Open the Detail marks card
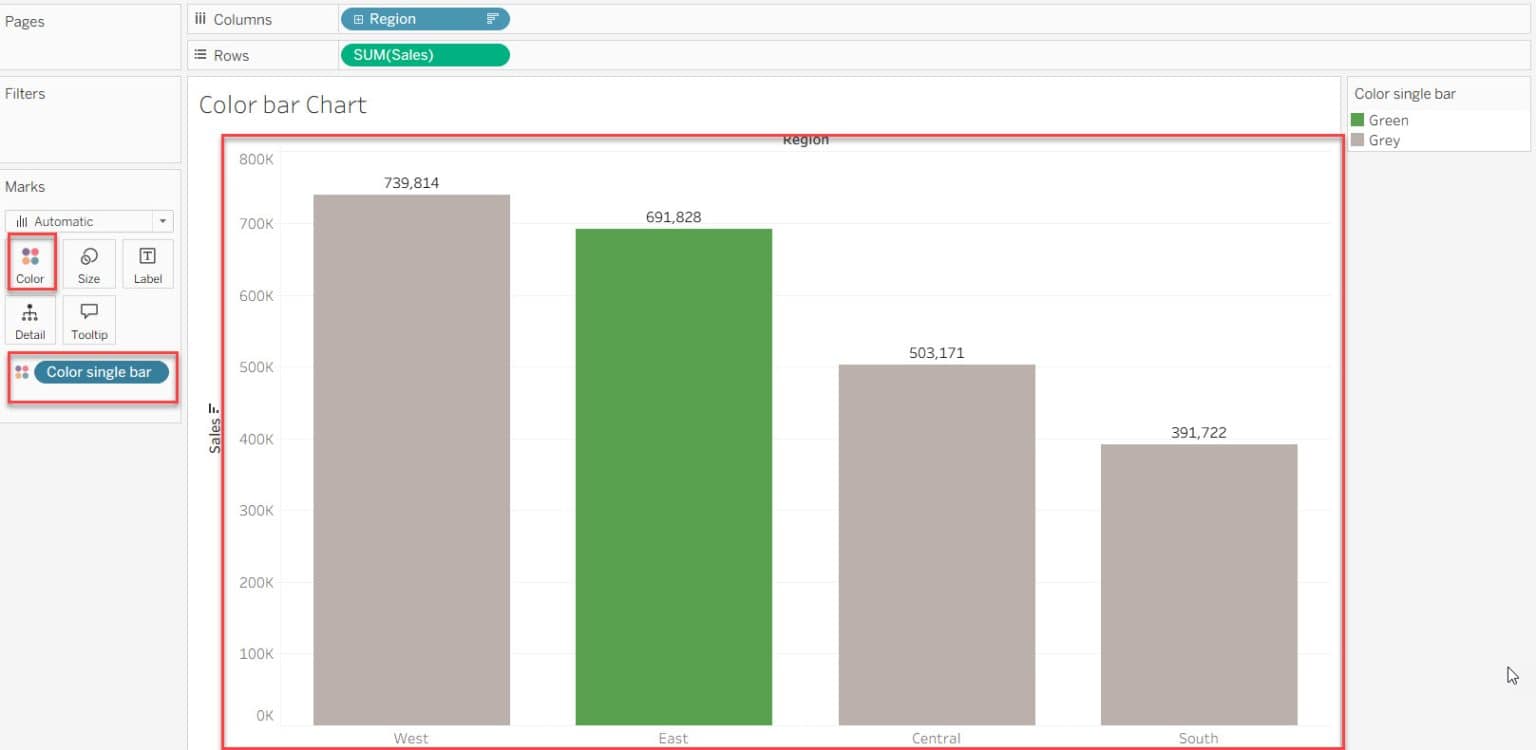Image resolution: width=1536 pixels, height=750 pixels. coord(30,320)
